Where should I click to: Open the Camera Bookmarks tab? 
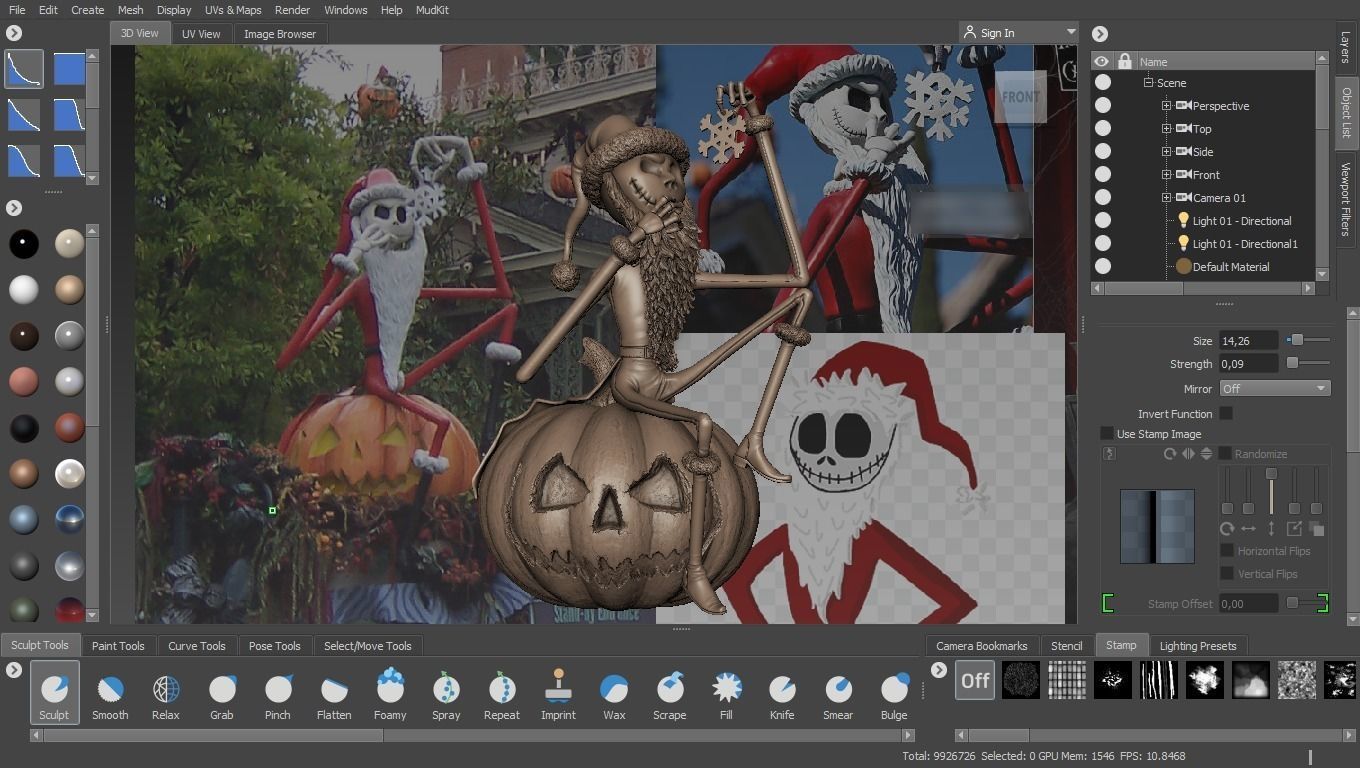(982, 645)
